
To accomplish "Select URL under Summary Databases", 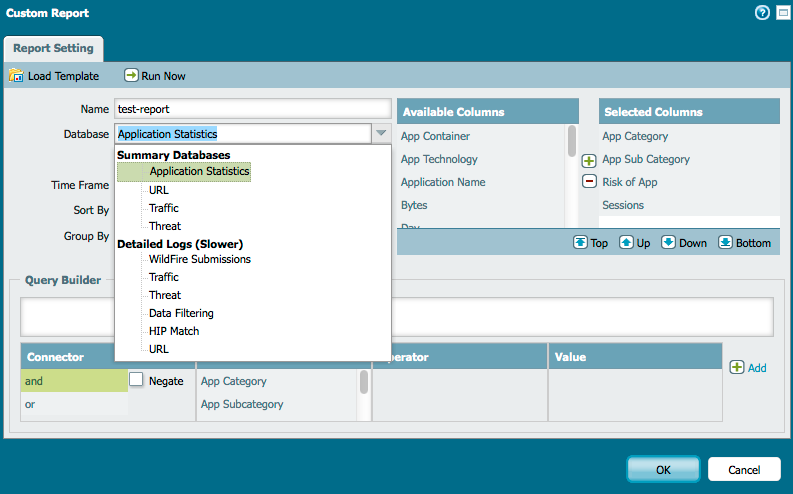I will coord(158,190).
